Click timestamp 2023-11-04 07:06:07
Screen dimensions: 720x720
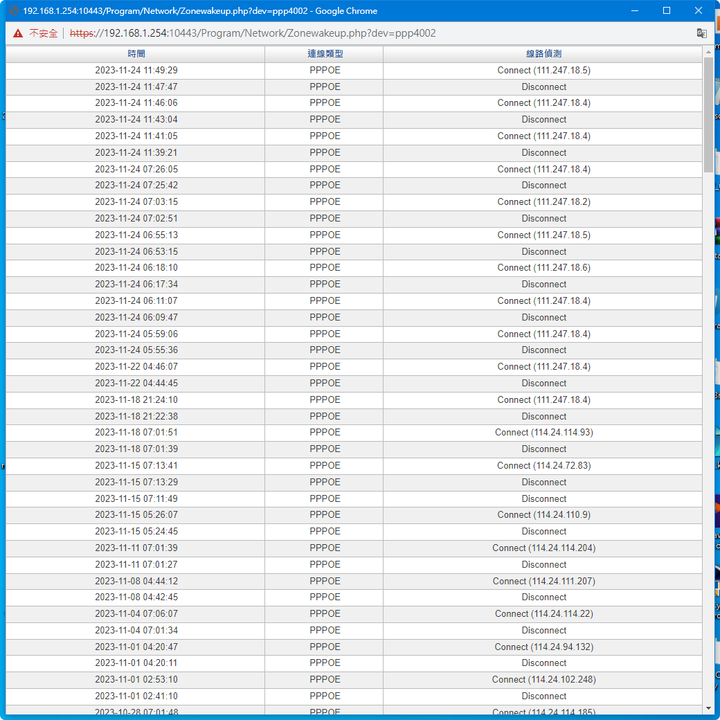[136, 613]
